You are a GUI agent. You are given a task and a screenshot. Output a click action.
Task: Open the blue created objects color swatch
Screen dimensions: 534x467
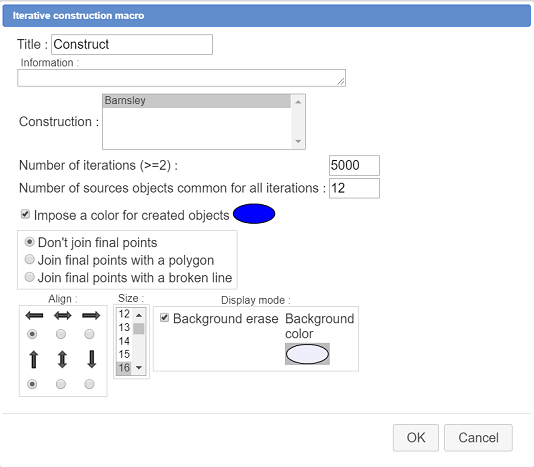(254, 214)
